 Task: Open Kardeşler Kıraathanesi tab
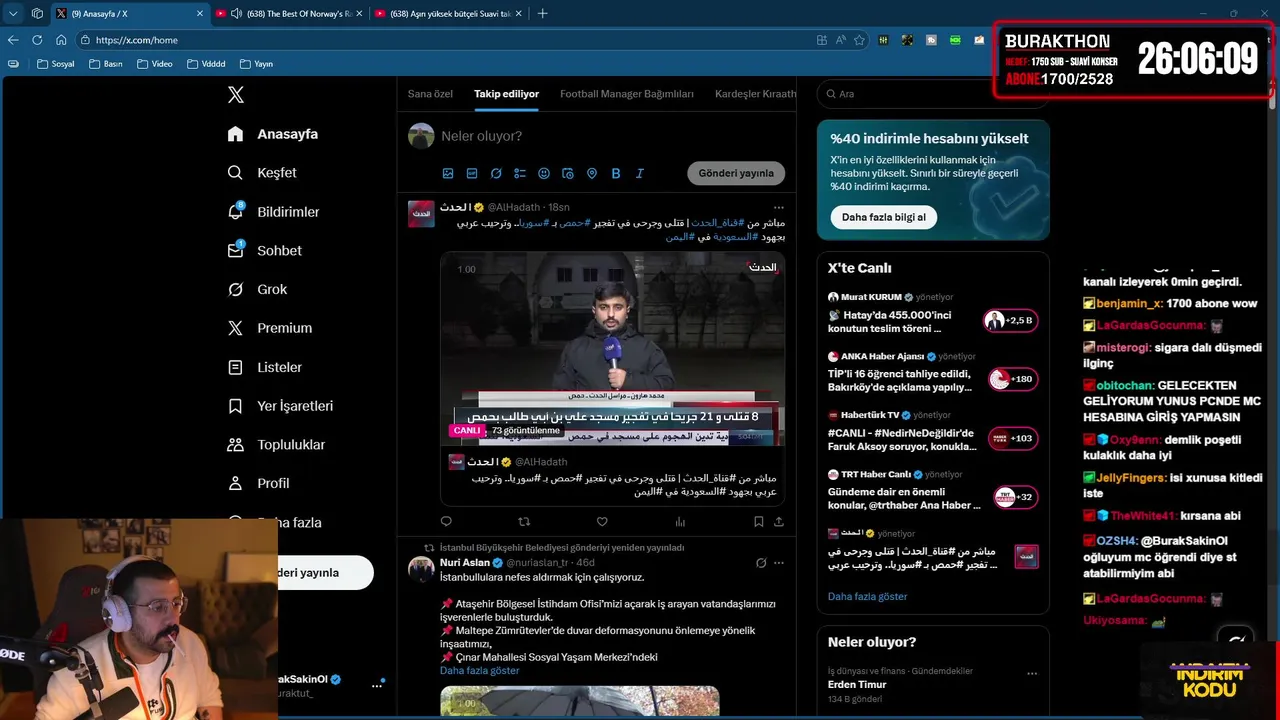[x=756, y=94]
